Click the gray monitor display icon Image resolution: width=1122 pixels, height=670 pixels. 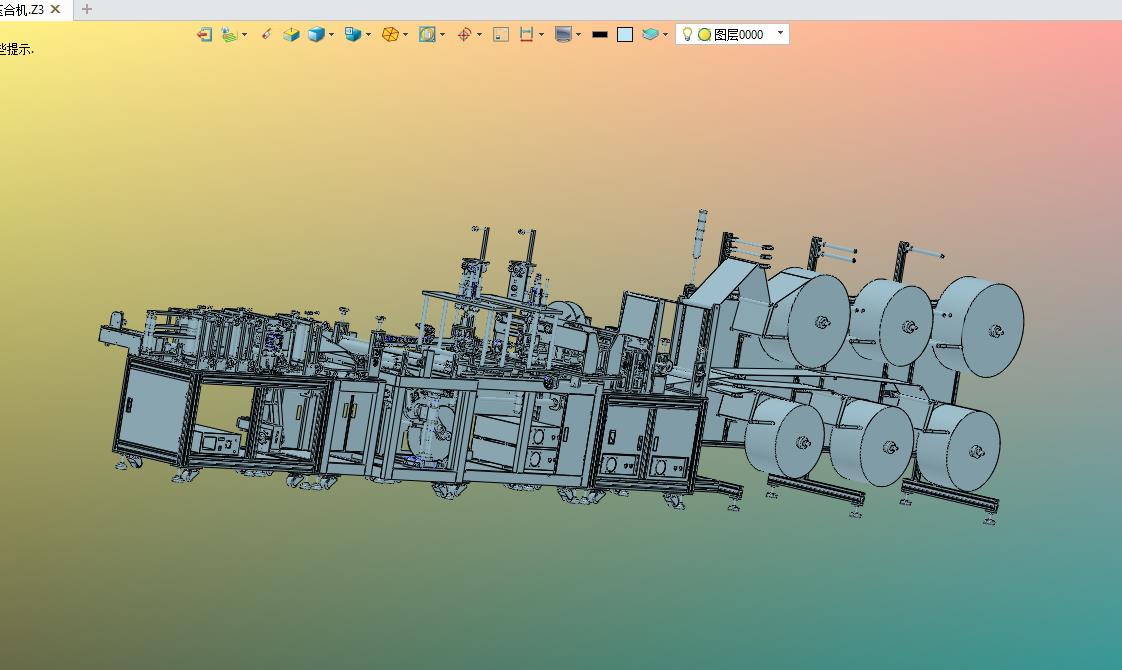pyautogui.click(x=564, y=34)
